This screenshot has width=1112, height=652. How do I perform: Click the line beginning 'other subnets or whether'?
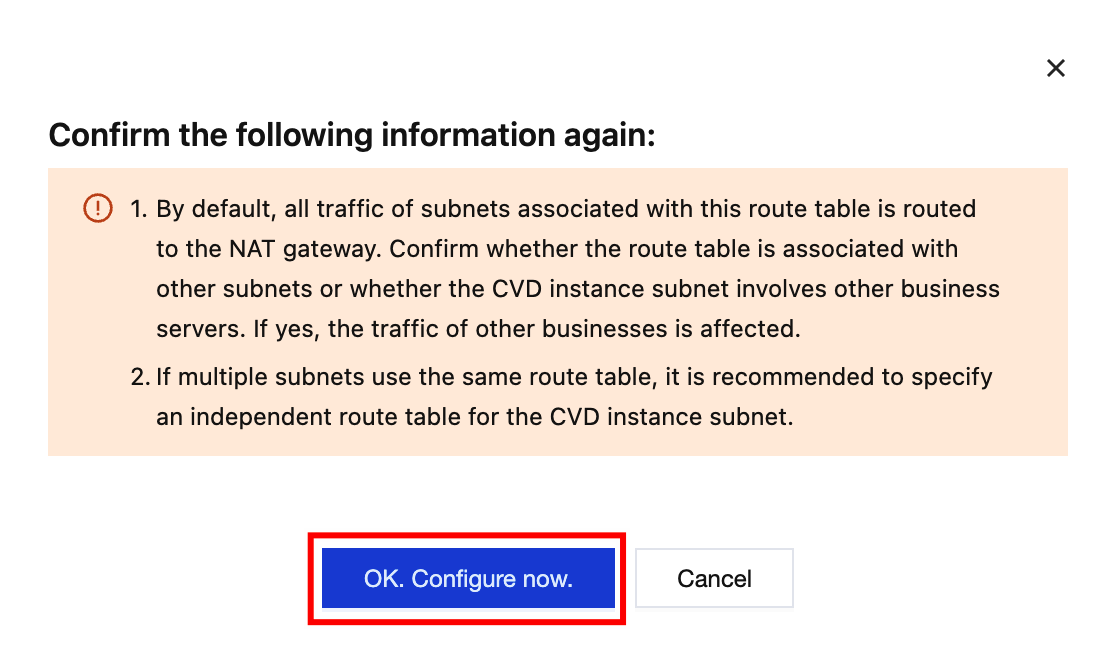click(x=578, y=289)
